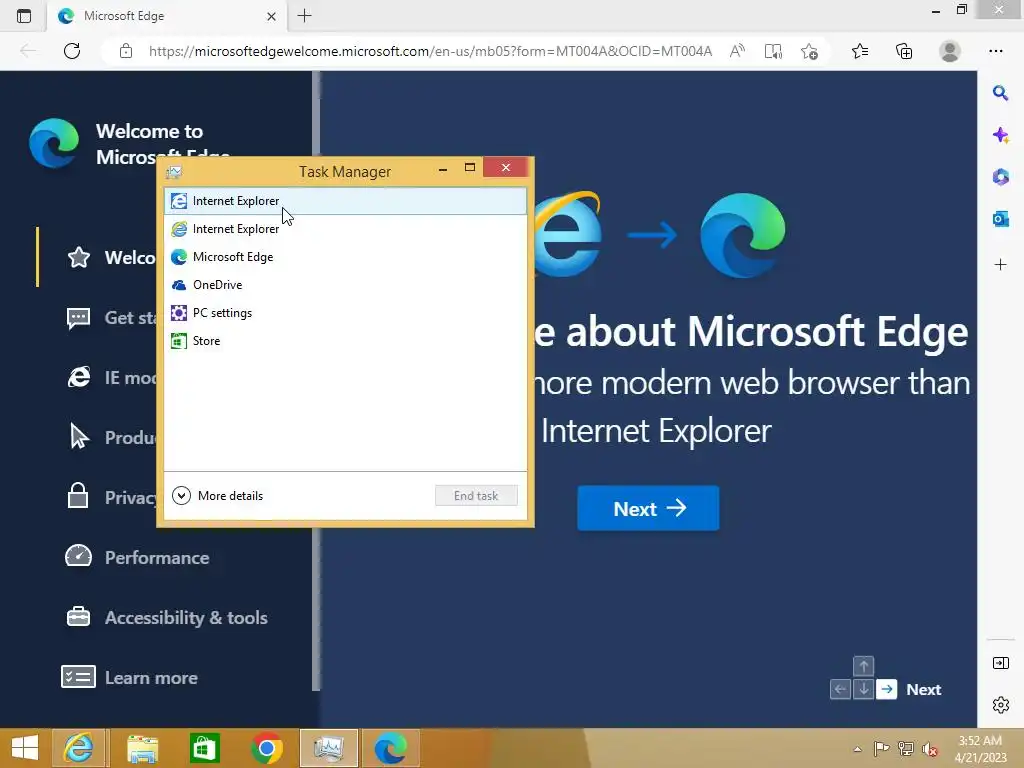Click the left arrow key icon

(x=840, y=690)
